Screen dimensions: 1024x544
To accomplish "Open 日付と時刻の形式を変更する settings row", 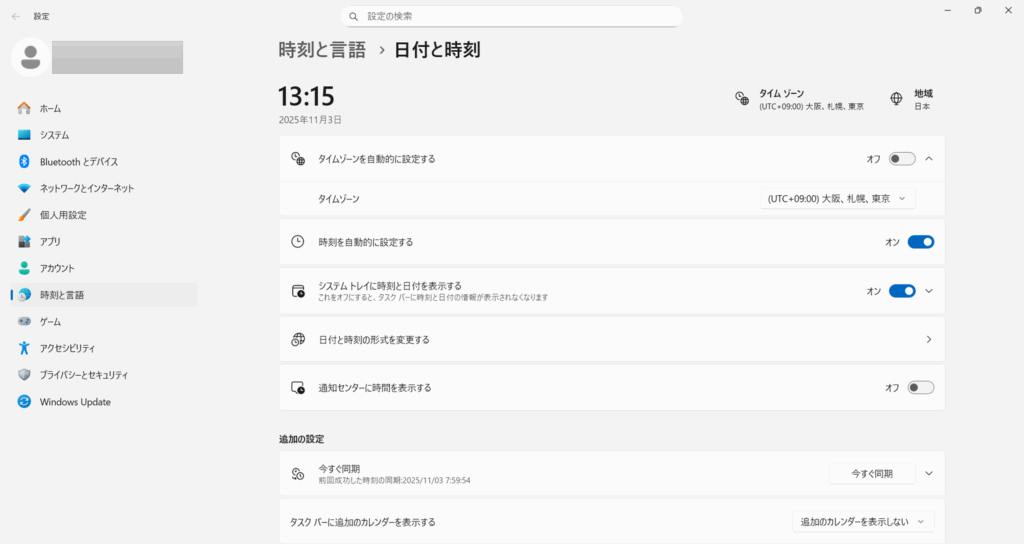I will tap(611, 340).
